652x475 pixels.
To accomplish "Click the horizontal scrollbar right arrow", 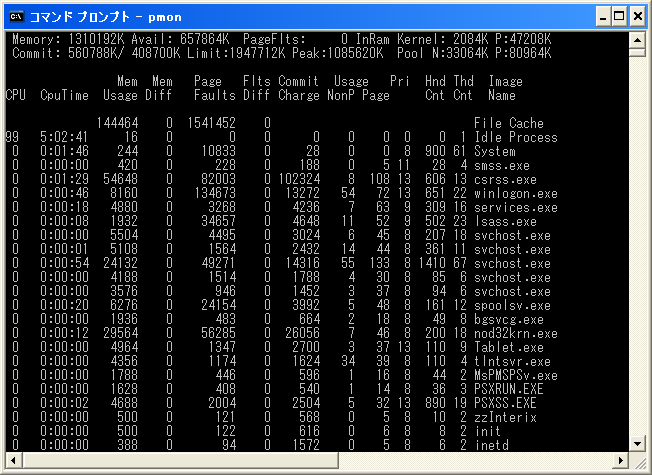I will (621, 460).
